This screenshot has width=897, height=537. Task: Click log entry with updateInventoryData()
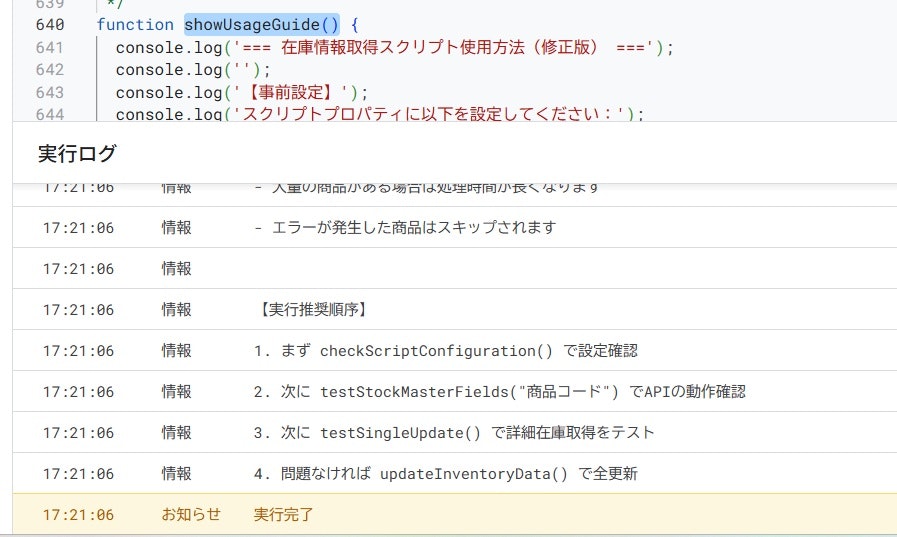tap(446, 474)
